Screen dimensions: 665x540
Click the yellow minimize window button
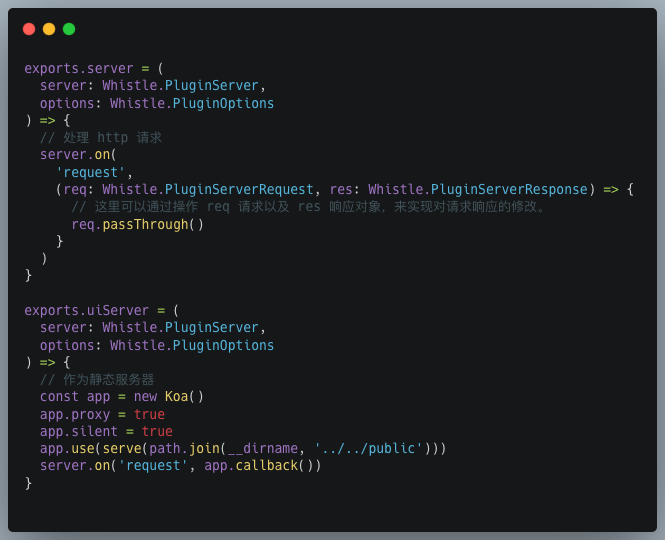click(x=49, y=29)
